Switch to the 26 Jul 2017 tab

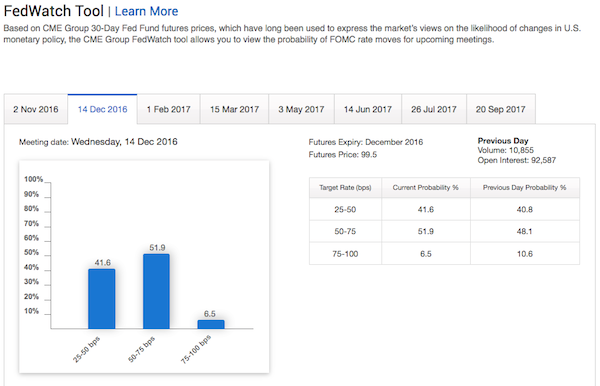pos(434,109)
